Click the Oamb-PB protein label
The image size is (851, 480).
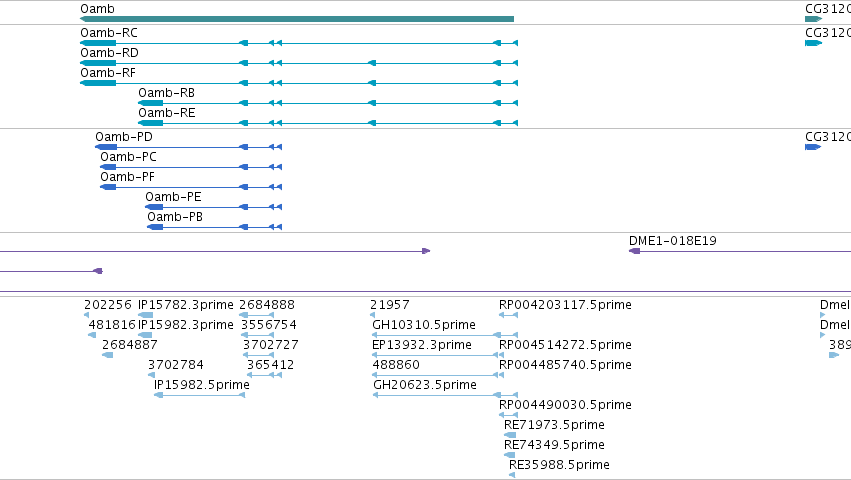click(175, 217)
